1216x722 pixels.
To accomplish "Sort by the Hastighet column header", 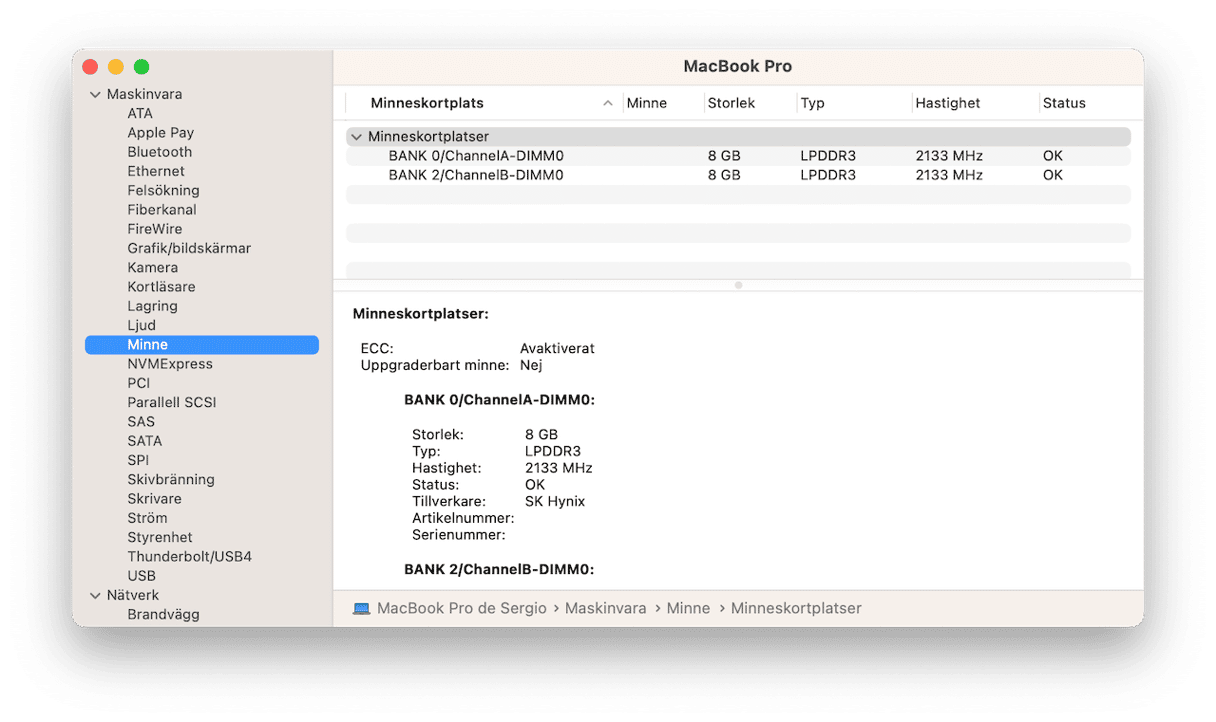I will click(x=947, y=103).
